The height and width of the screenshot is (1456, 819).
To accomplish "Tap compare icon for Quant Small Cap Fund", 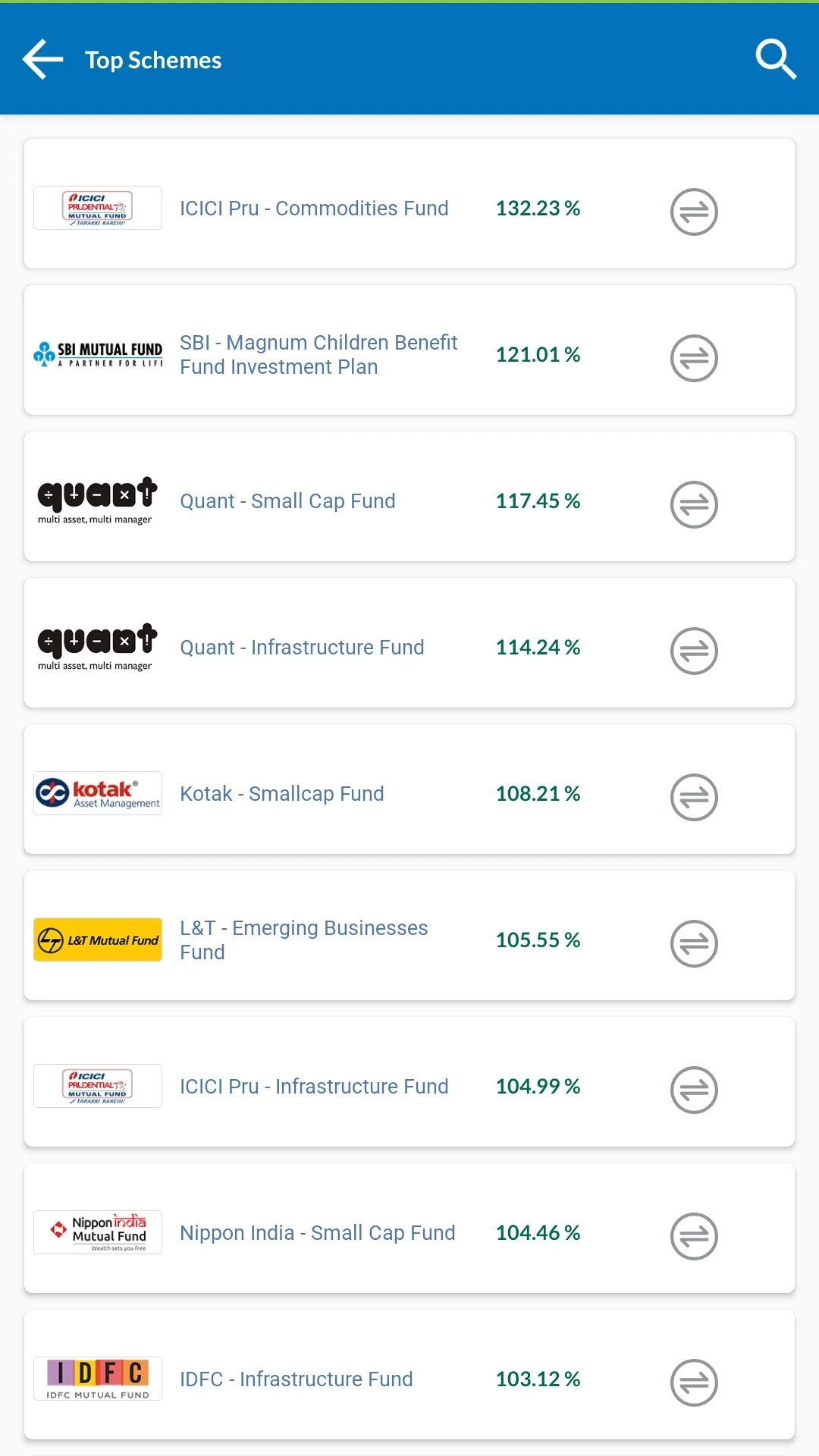I will click(x=694, y=504).
